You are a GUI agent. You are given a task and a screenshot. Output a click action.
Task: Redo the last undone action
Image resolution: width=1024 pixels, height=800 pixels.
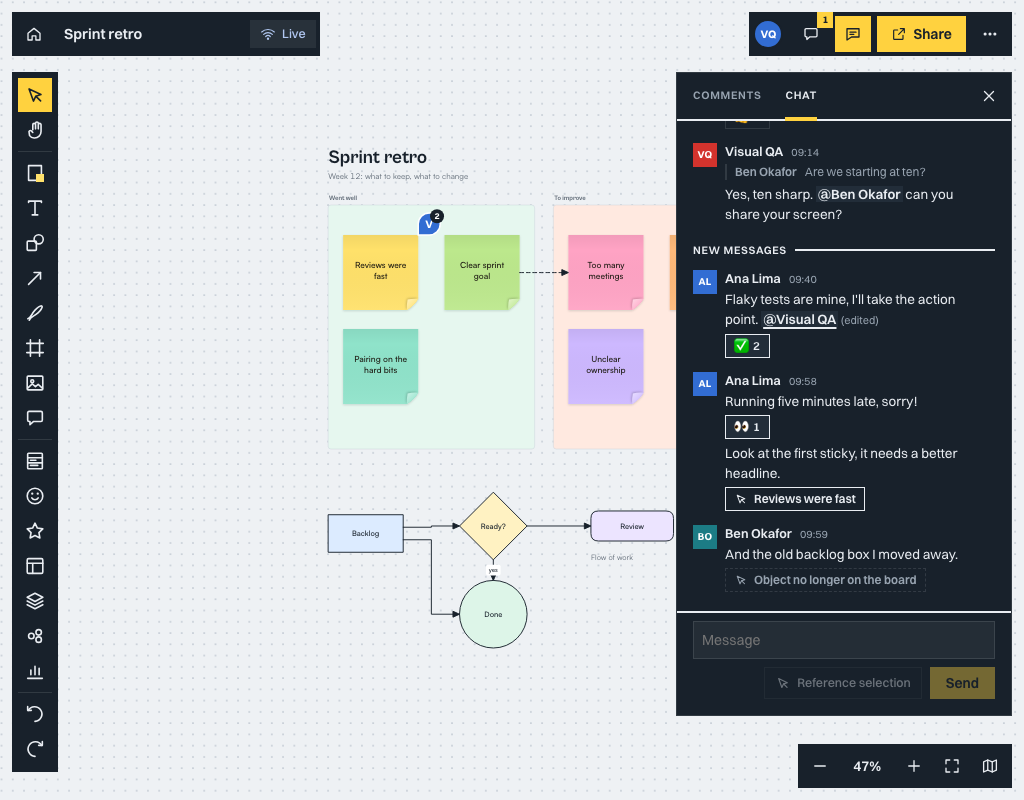pos(35,748)
